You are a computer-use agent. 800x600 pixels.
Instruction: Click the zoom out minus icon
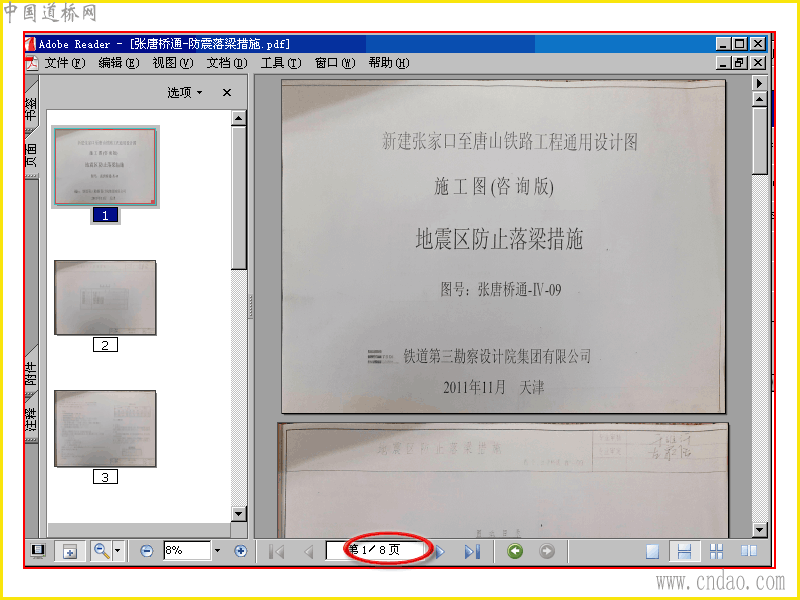point(146,551)
